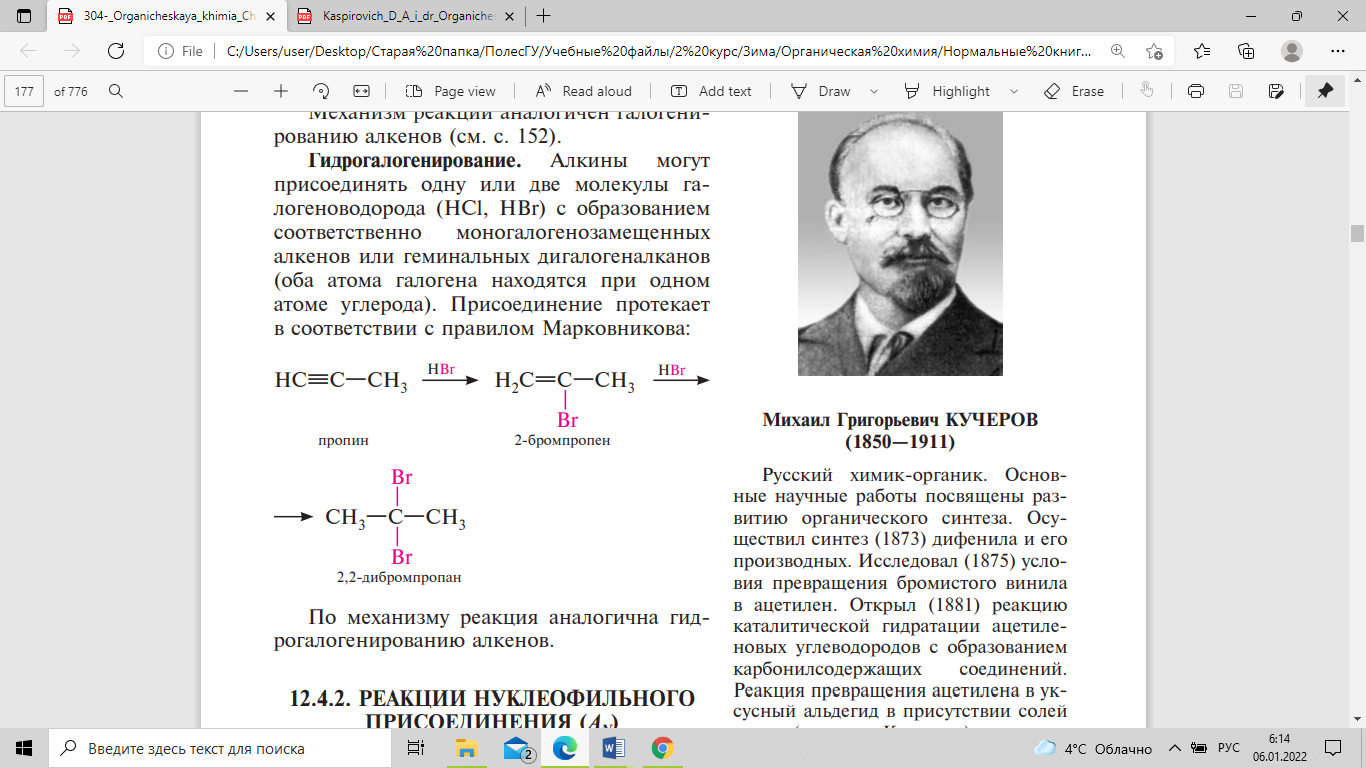Open the notifications center icon
The width and height of the screenshot is (1366, 768).
click(x=1333, y=748)
